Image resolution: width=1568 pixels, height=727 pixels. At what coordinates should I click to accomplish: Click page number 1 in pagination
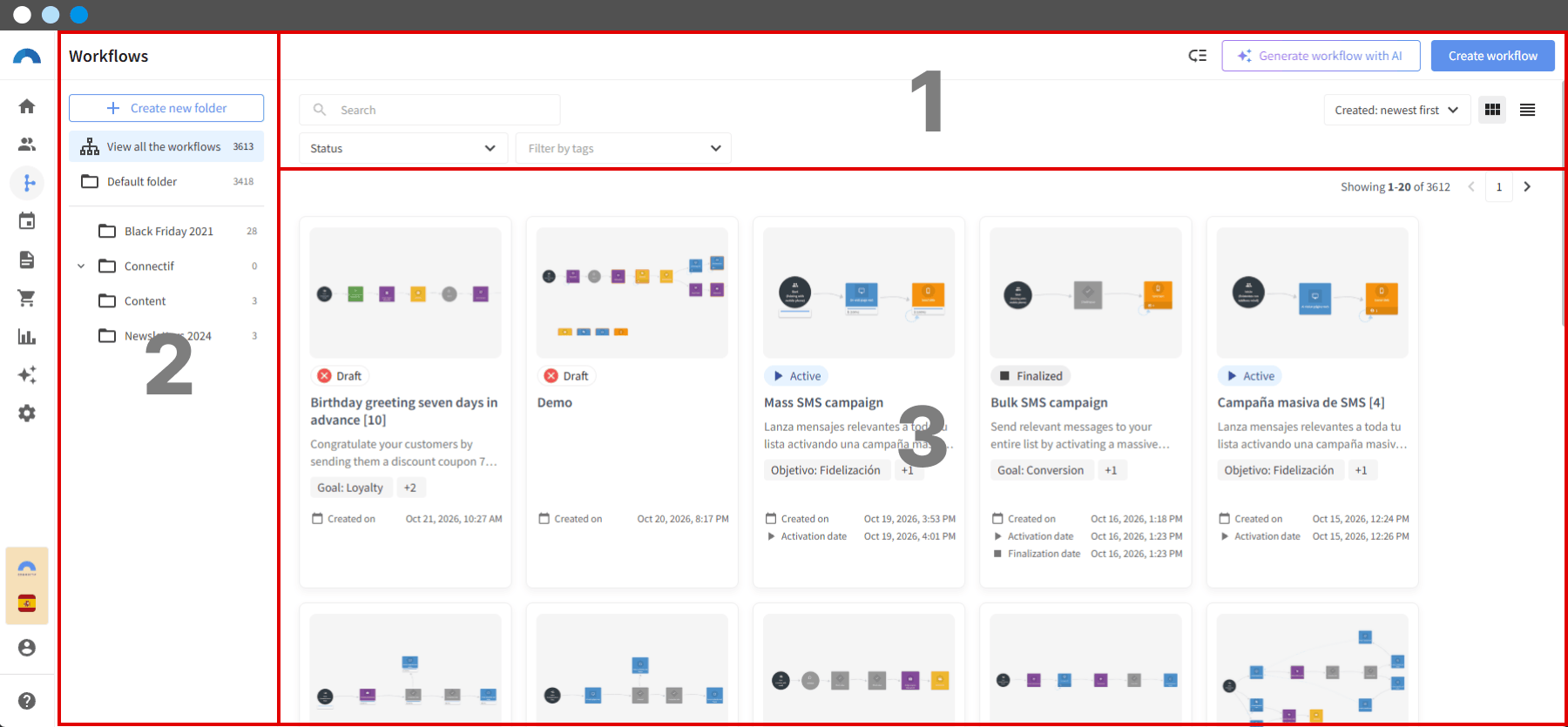pyautogui.click(x=1499, y=187)
